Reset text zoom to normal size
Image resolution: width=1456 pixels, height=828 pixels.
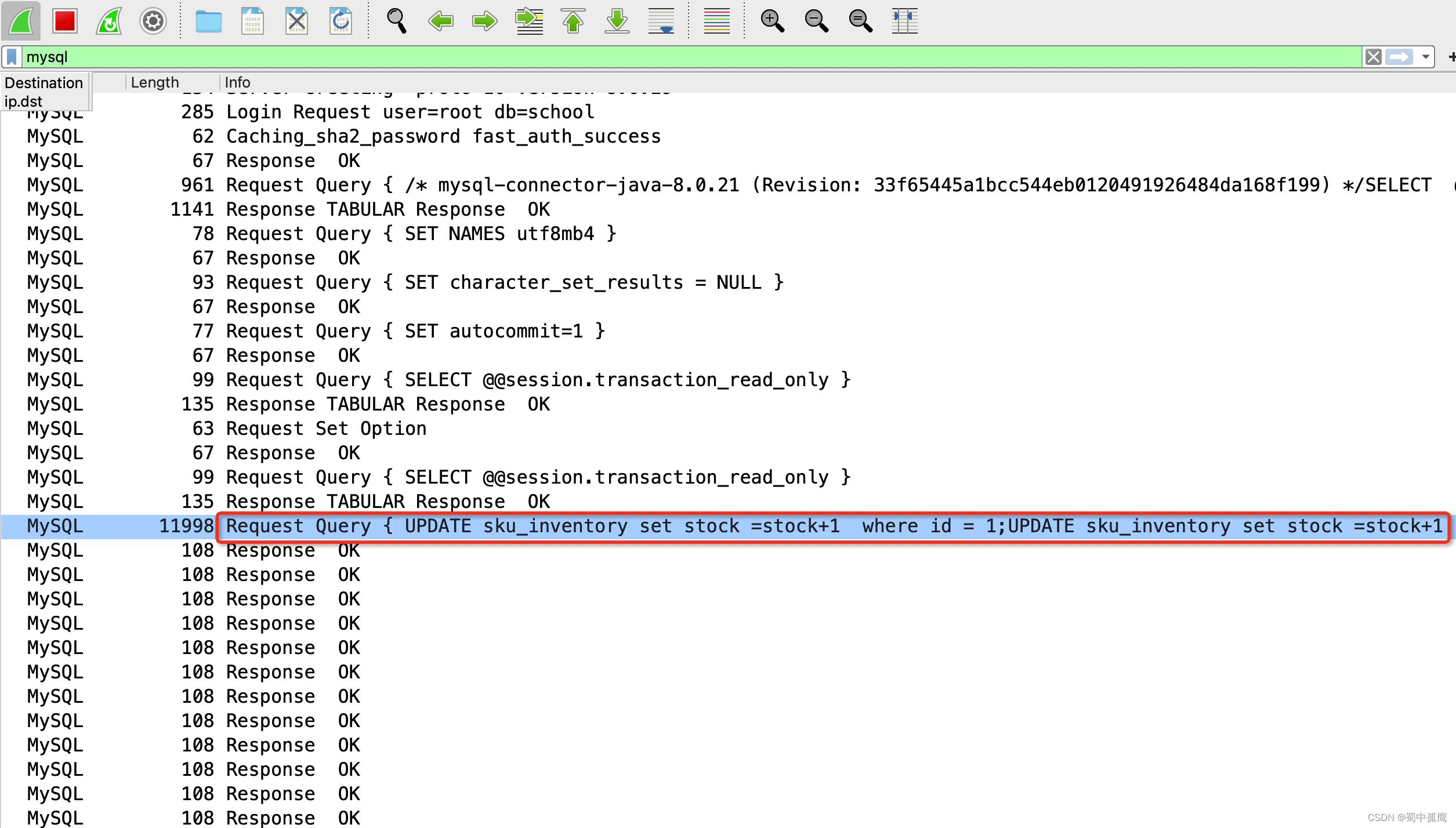(x=861, y=21)
